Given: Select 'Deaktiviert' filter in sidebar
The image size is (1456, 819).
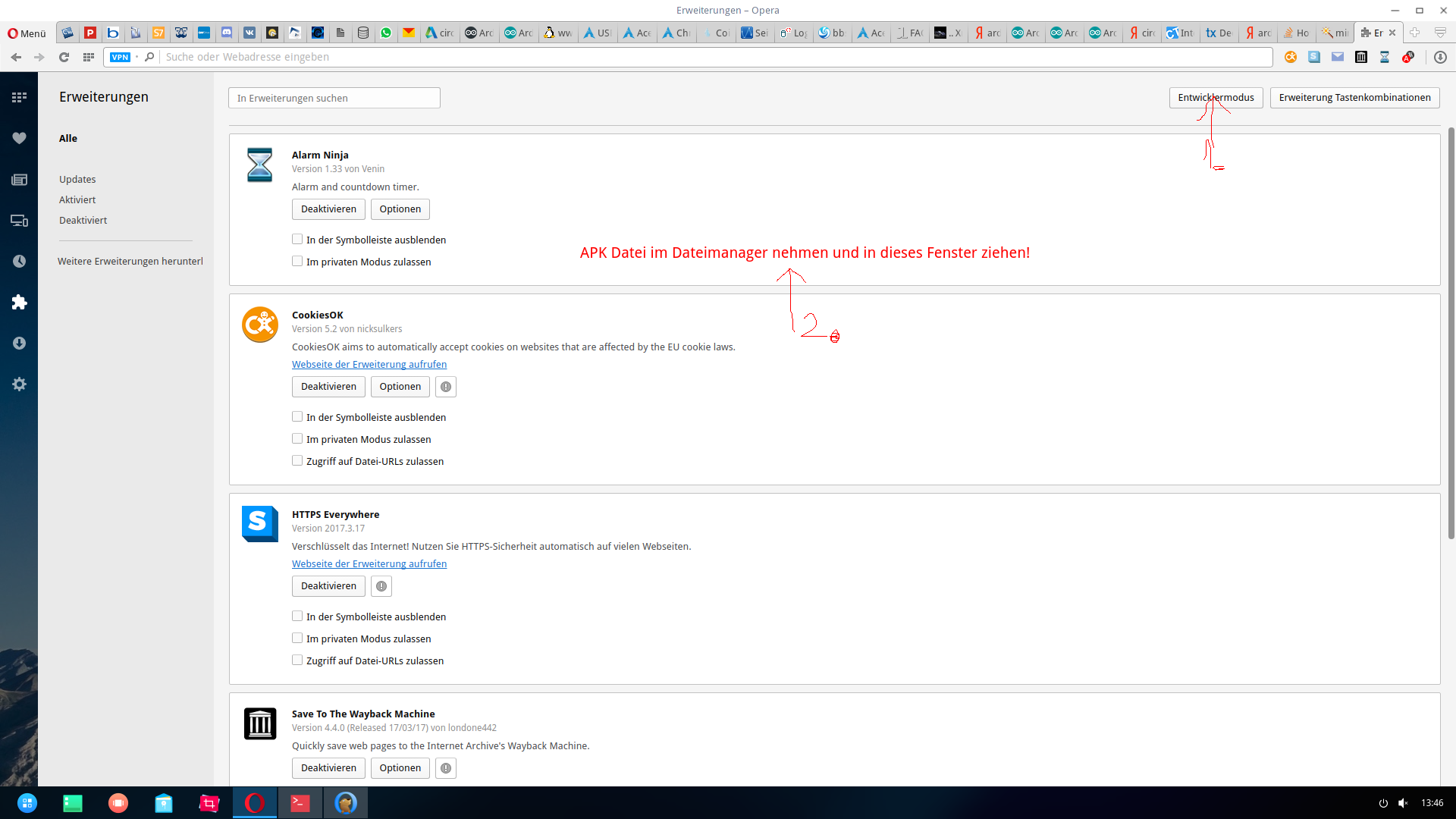Looking at the screenshot, I should pos(83,221).
